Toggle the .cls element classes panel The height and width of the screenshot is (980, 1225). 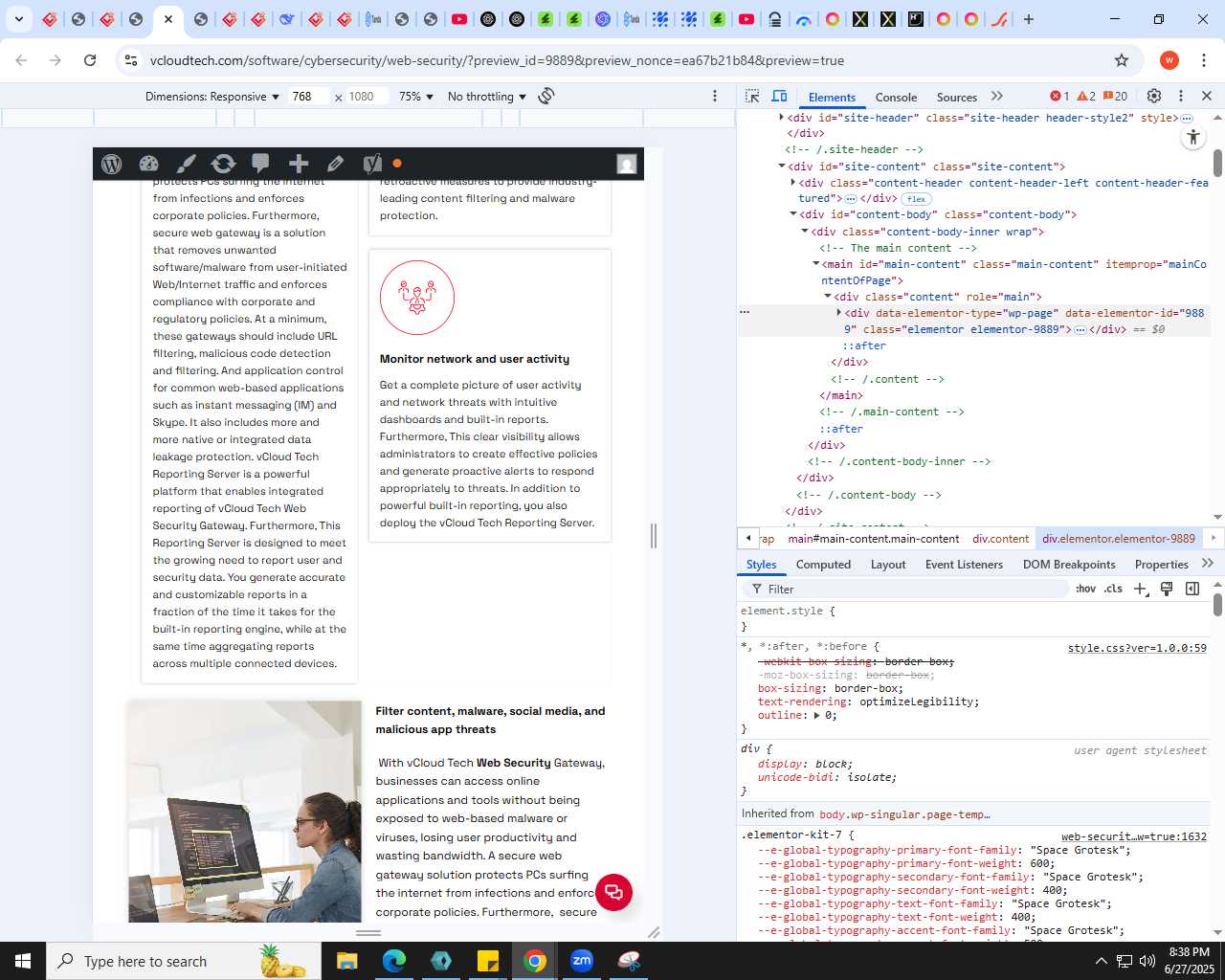click(x=1113, y=589)
